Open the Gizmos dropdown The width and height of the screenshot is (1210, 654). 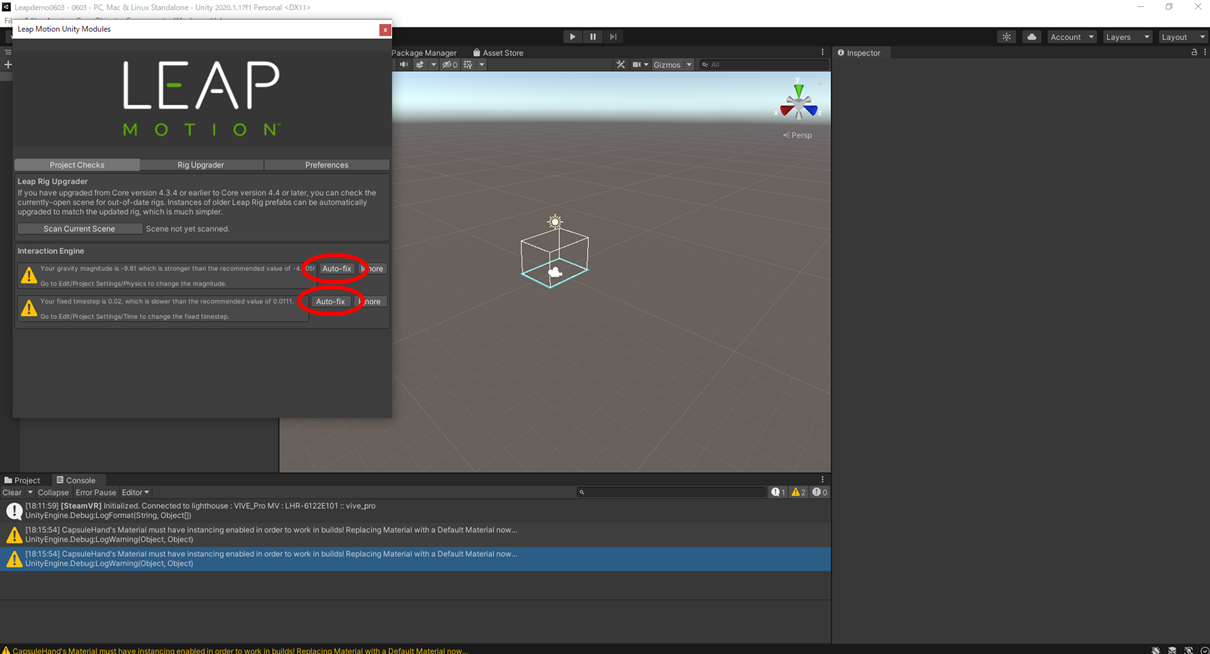(672, 65)
